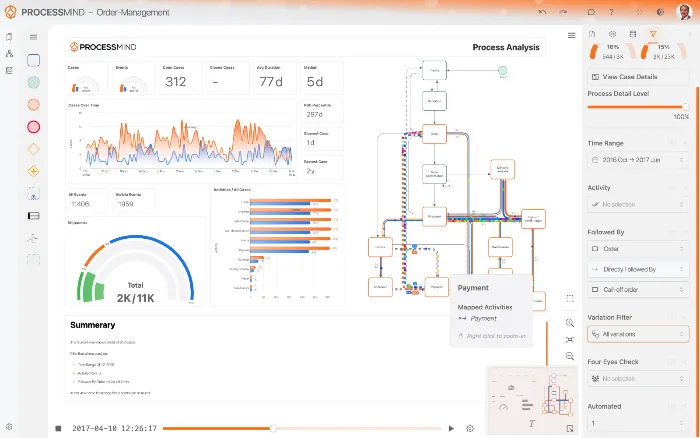The image size is (700, 438).
Task: Open the comments speech bubble icon
Action: click(591, 12)
